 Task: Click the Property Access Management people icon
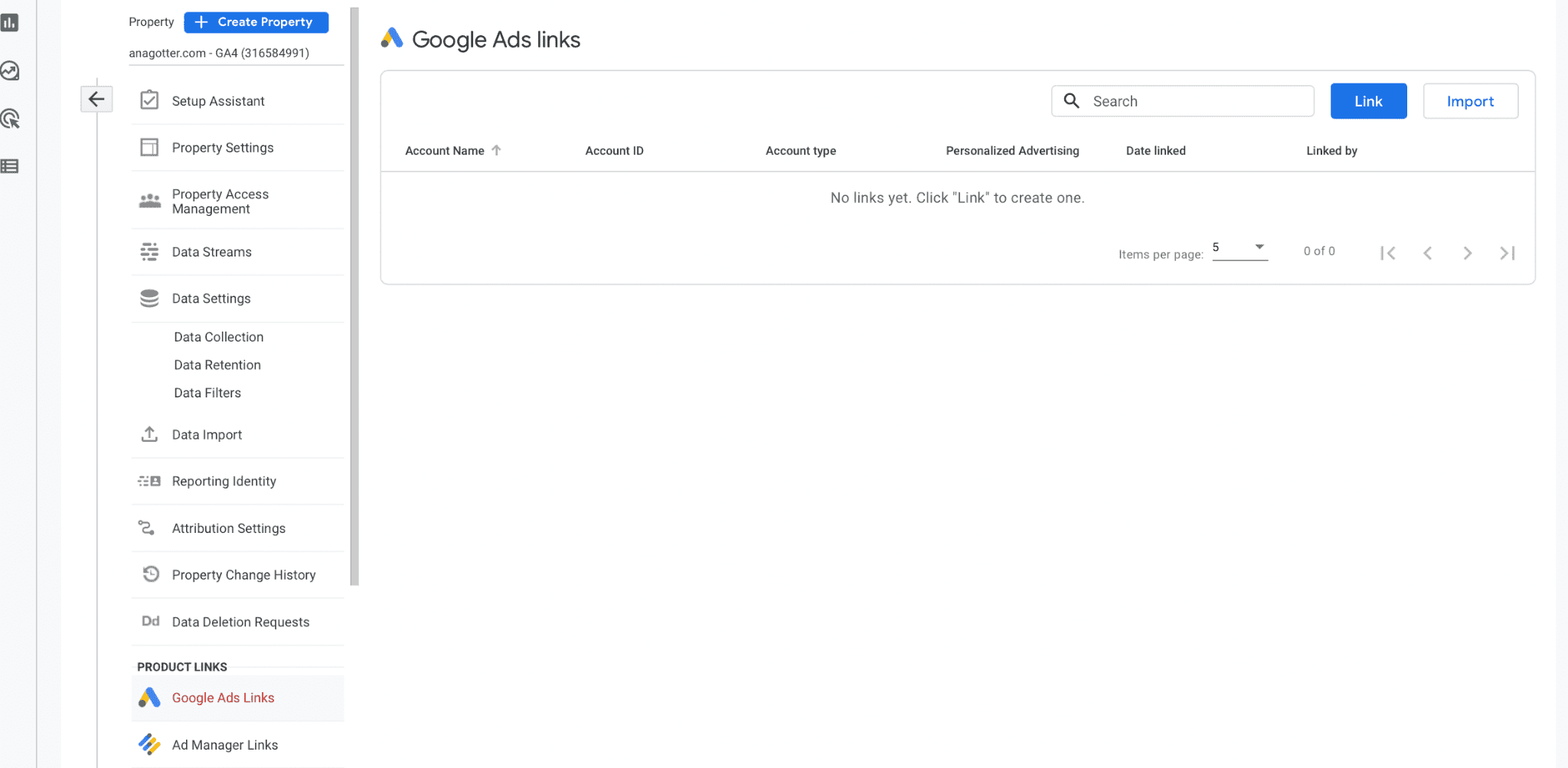pyautogui.click(x=150, y=201)
